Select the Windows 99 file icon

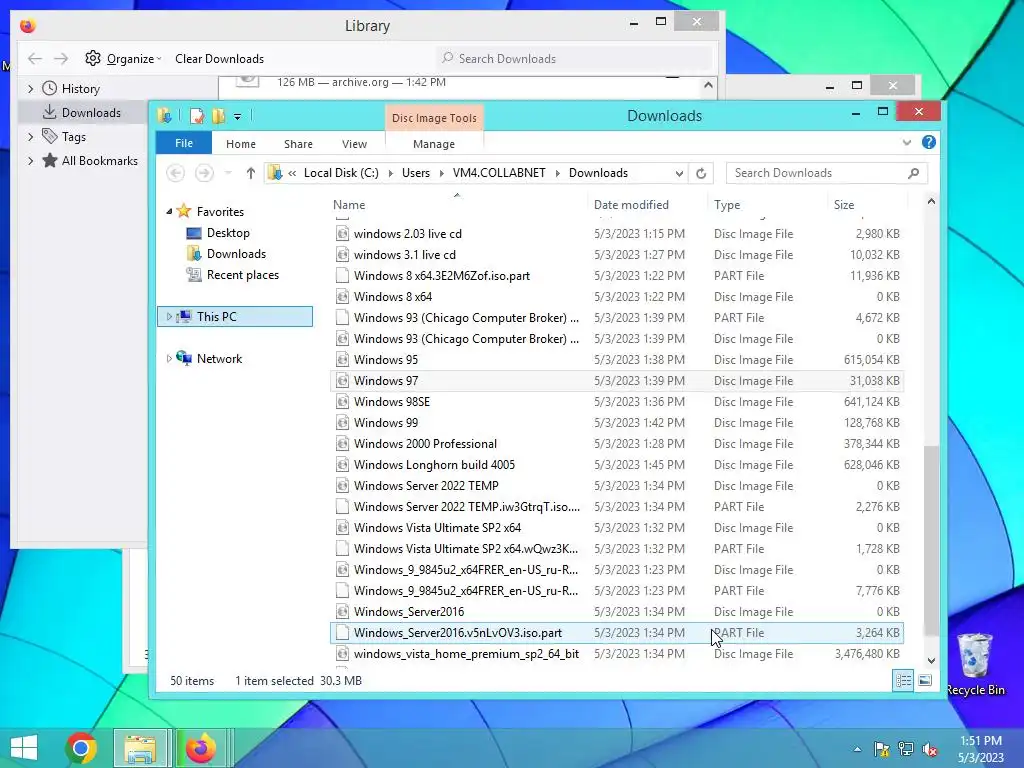pyautogui.click(x=342, y=423)
